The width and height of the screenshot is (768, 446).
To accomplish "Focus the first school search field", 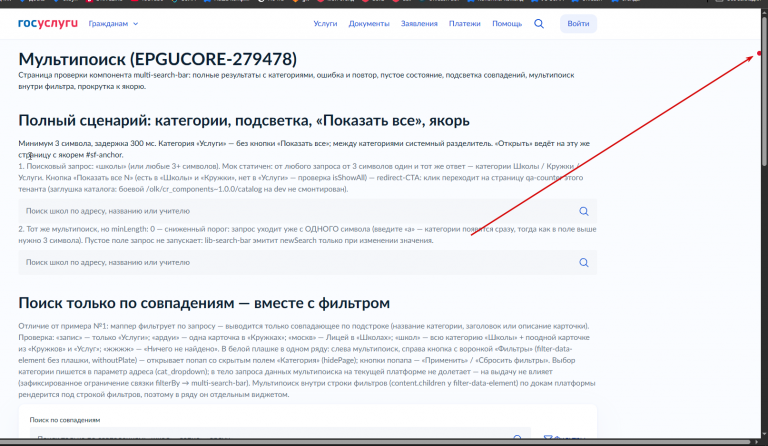I will pos(307,211).
